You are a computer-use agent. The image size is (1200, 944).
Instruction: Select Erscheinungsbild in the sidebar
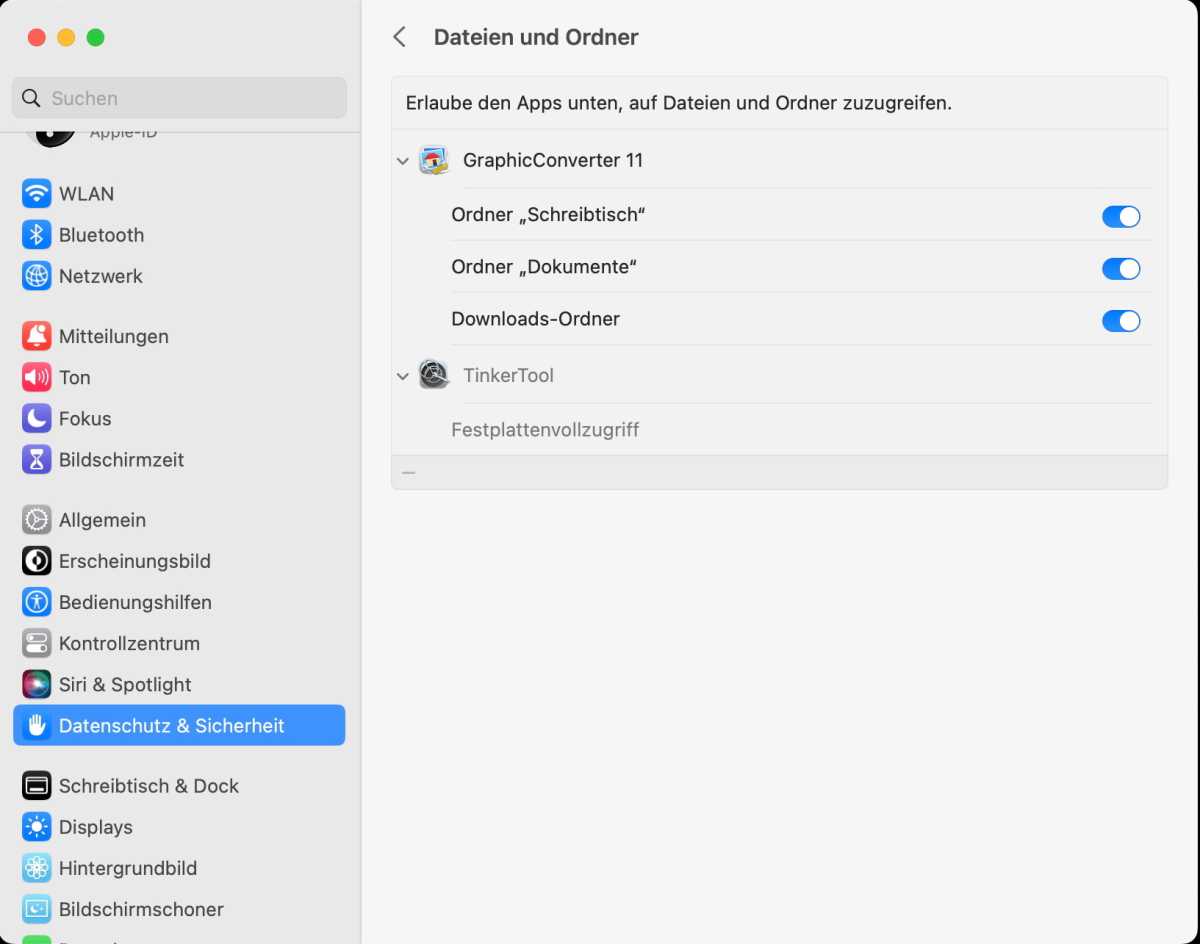pos(179,561)
